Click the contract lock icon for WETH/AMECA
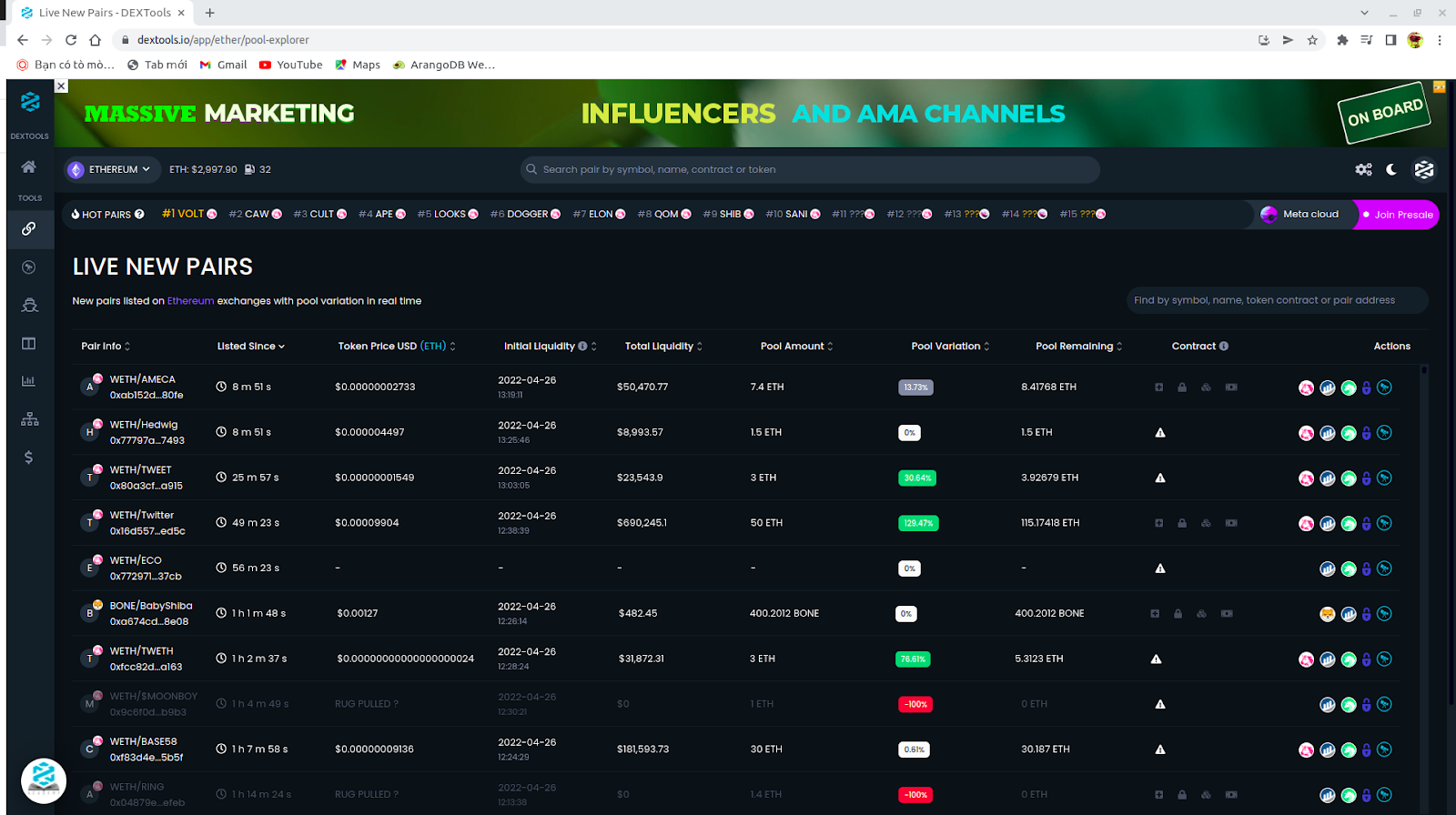The image size is (1456, 815). point(1182,387)
